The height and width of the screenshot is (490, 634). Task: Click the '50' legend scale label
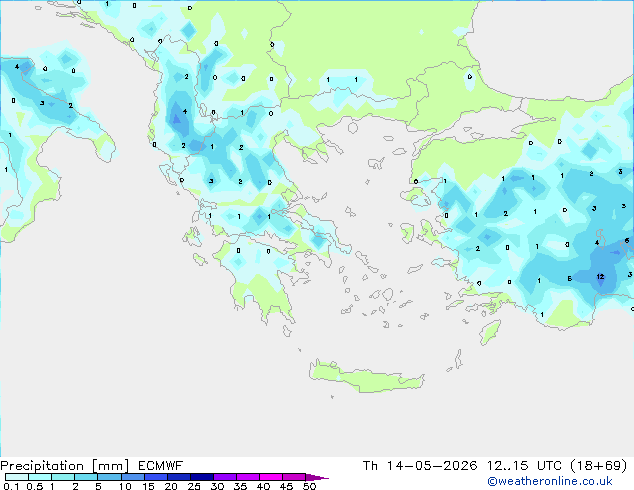[309, 486]
